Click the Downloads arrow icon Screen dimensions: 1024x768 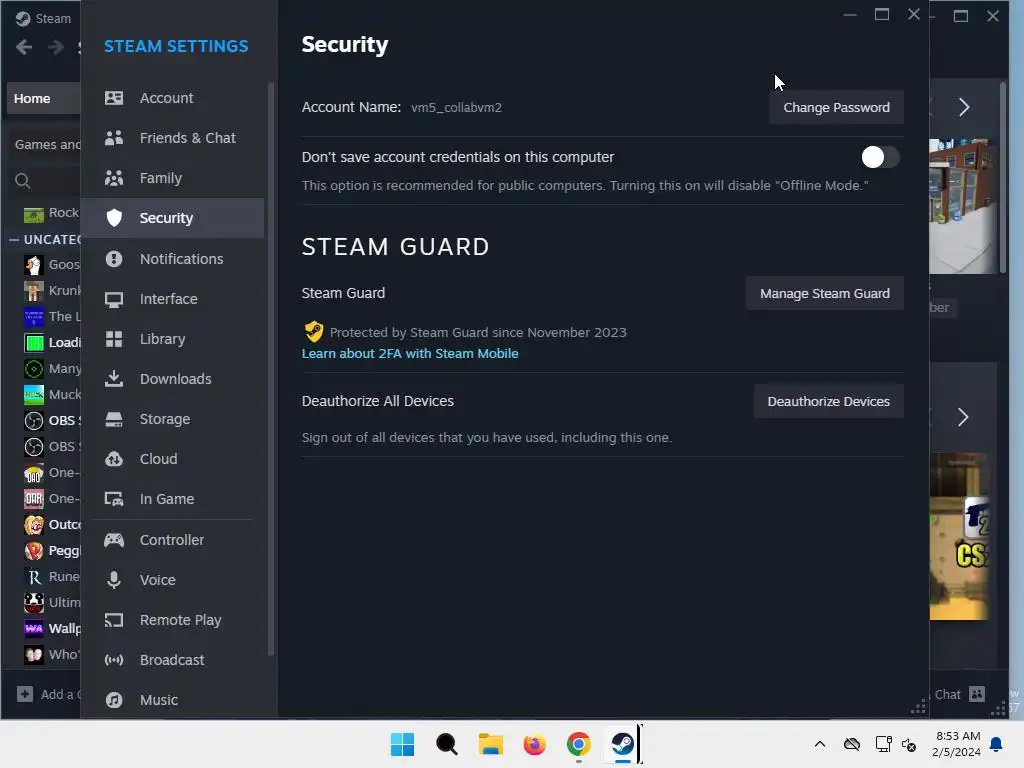(x=114, y=379)
